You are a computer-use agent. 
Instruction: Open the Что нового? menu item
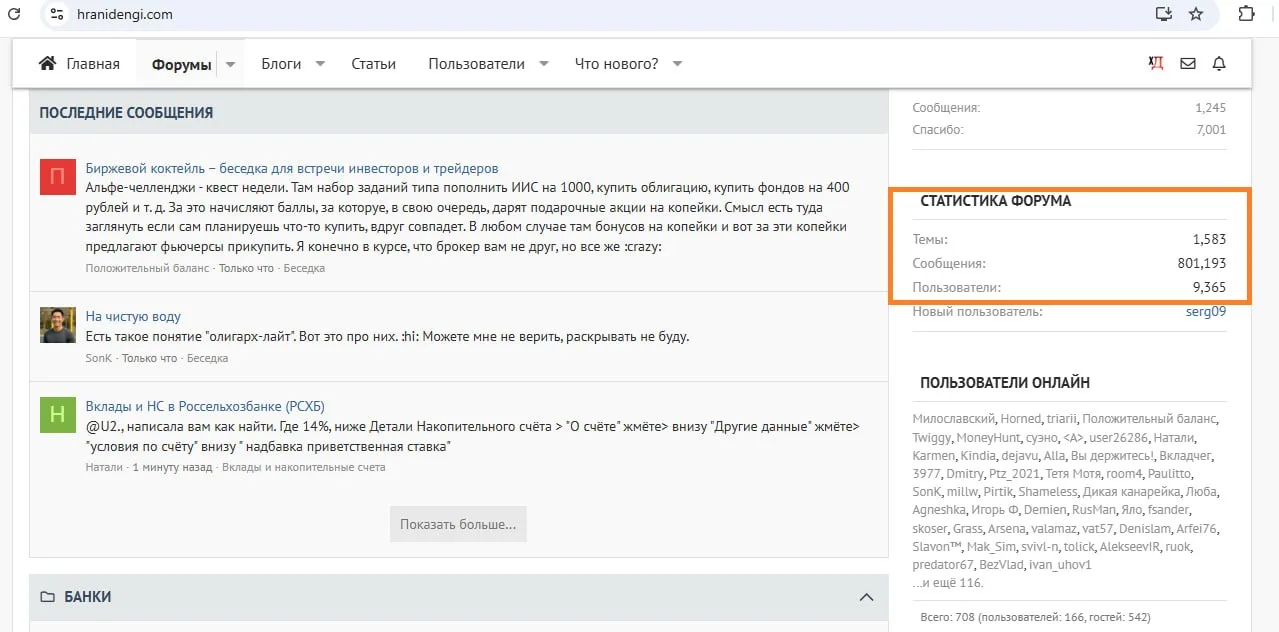pos(616,64)
